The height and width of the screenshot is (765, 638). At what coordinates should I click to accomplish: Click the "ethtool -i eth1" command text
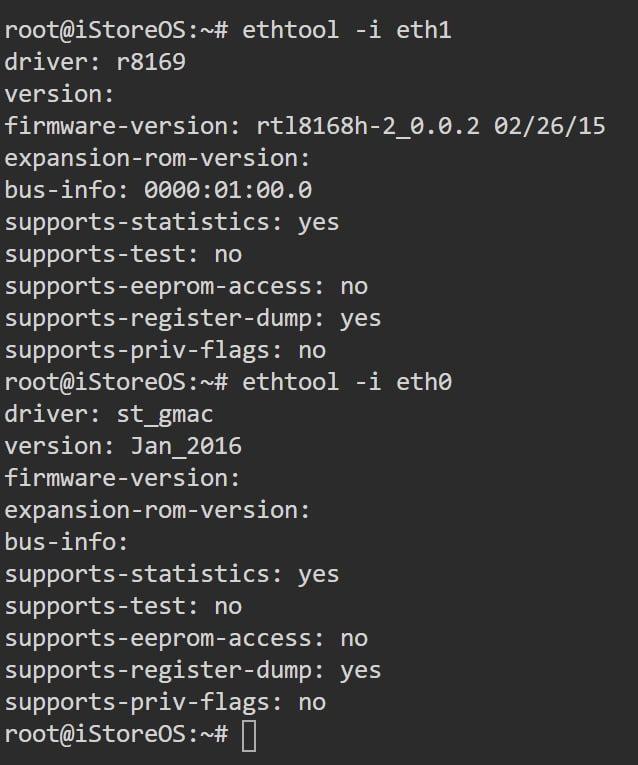[347, 30]
